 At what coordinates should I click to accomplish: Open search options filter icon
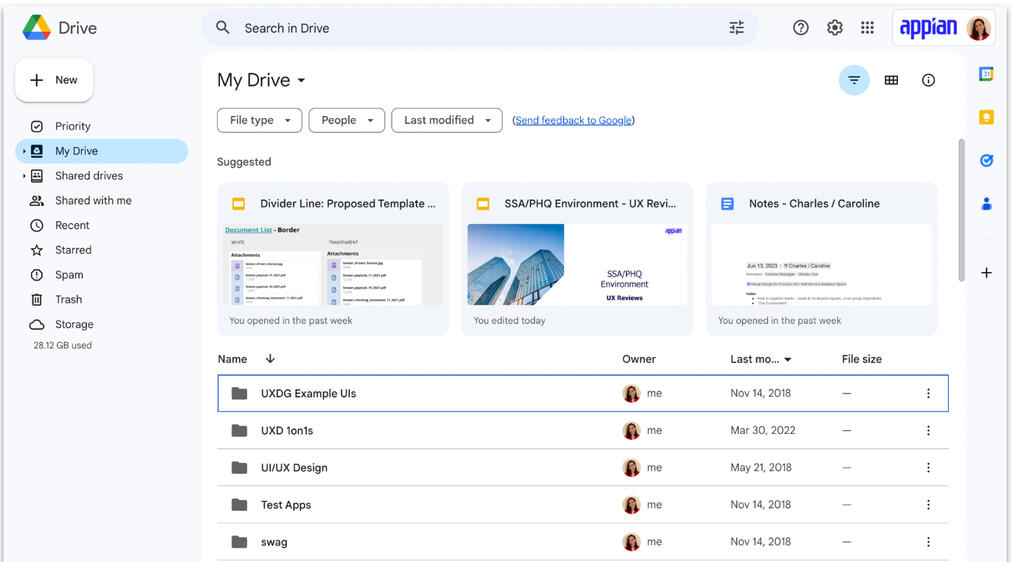tap(736, 28)
